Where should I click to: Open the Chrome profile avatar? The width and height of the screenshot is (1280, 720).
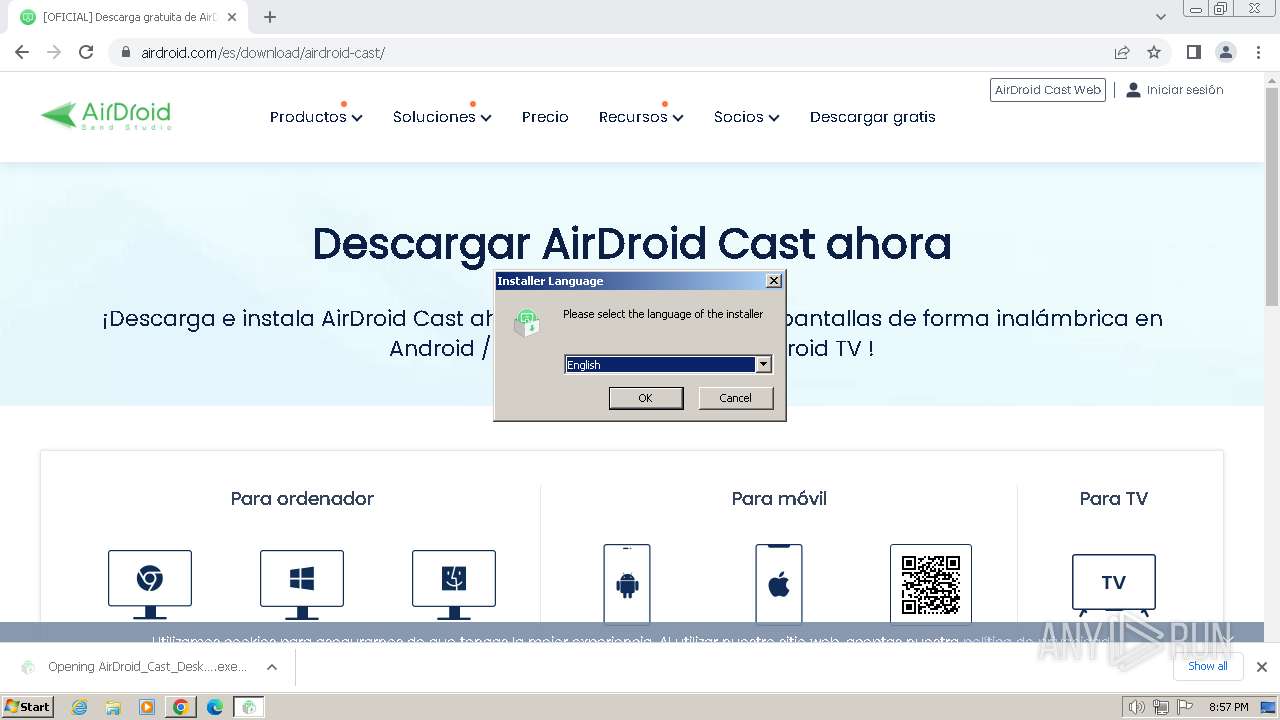[x=1226, y=52]
